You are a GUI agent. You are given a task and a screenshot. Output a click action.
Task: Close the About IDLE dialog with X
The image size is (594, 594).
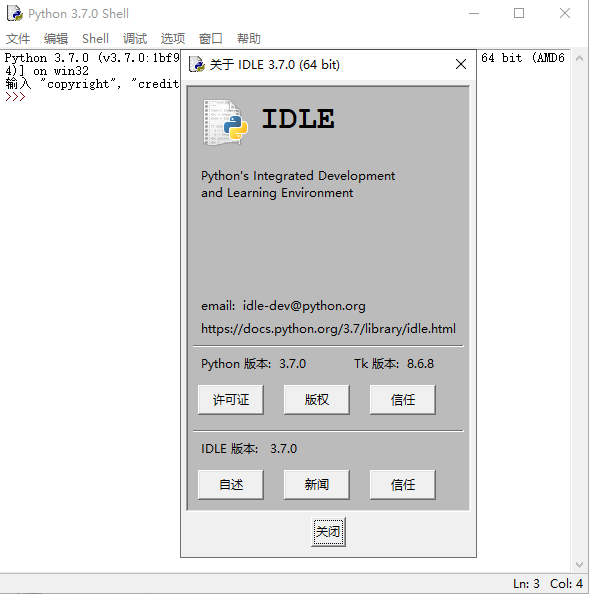[461, 64]
